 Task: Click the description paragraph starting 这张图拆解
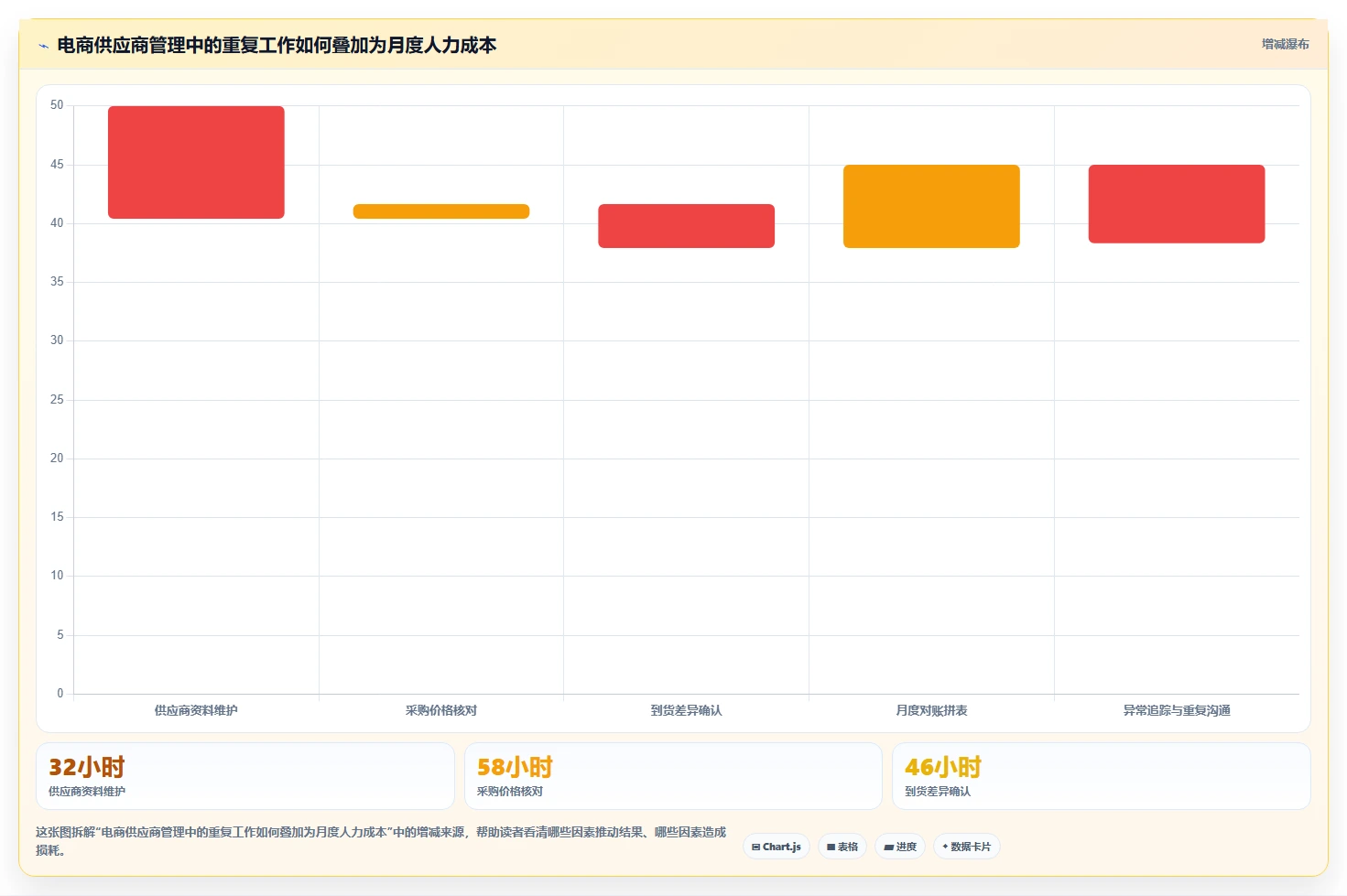click(381, 841)
